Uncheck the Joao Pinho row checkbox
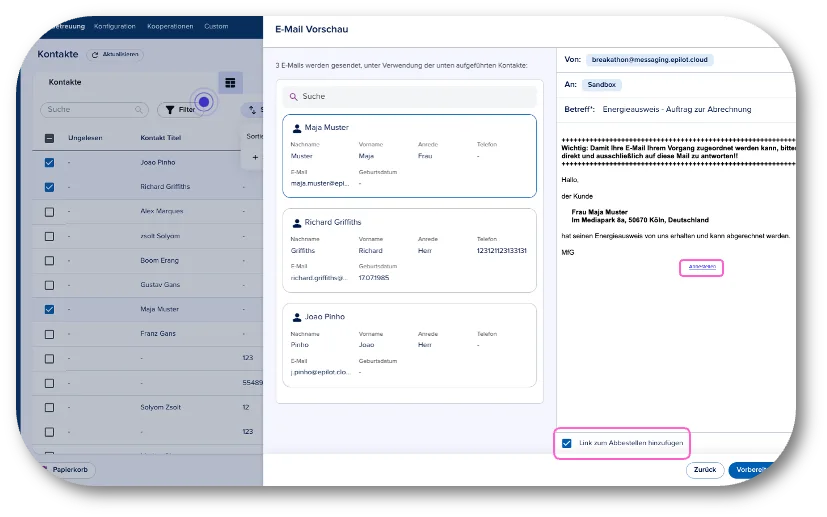 [50, 162]
